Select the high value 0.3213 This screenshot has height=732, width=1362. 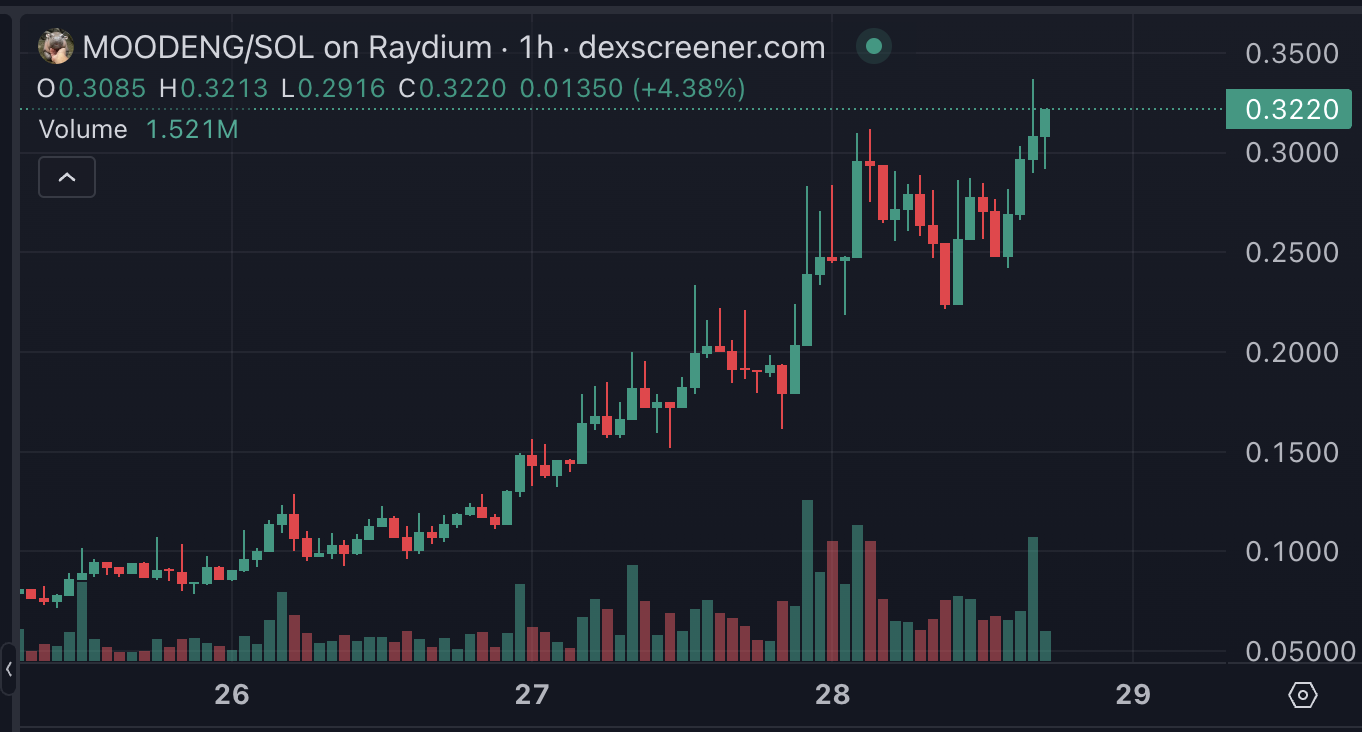224,89
